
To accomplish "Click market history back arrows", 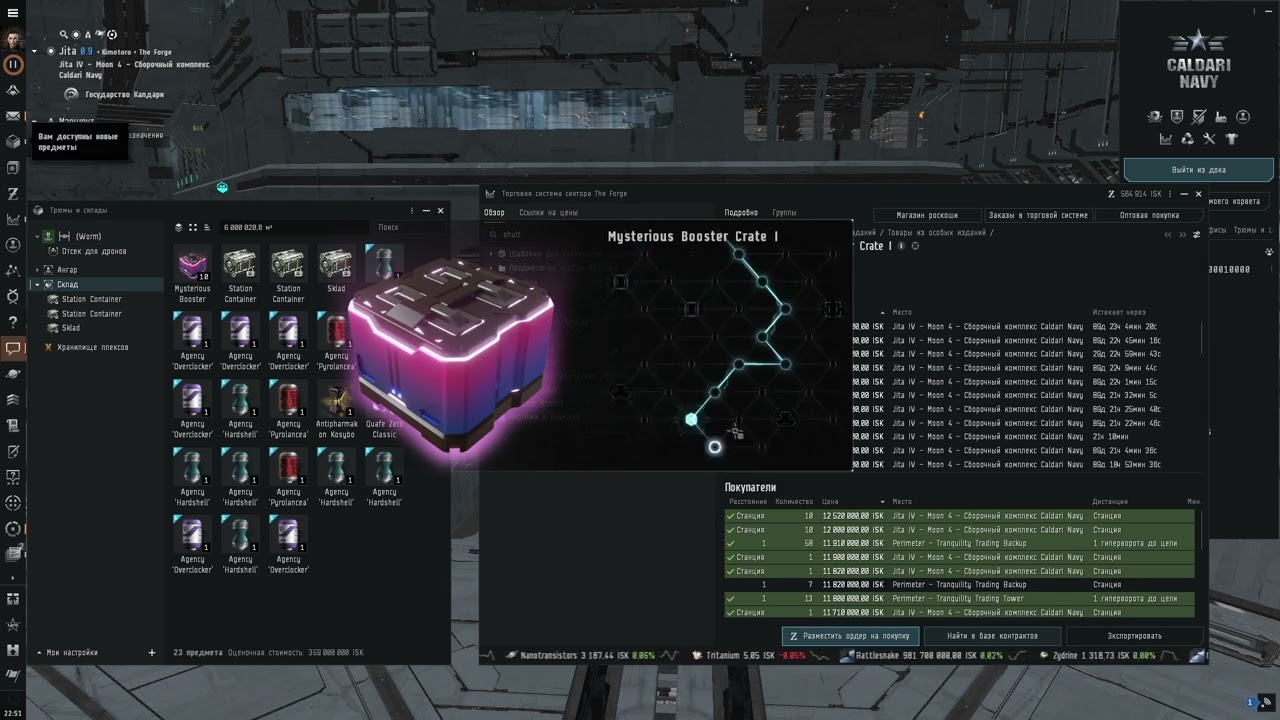I will (1167, 234).
